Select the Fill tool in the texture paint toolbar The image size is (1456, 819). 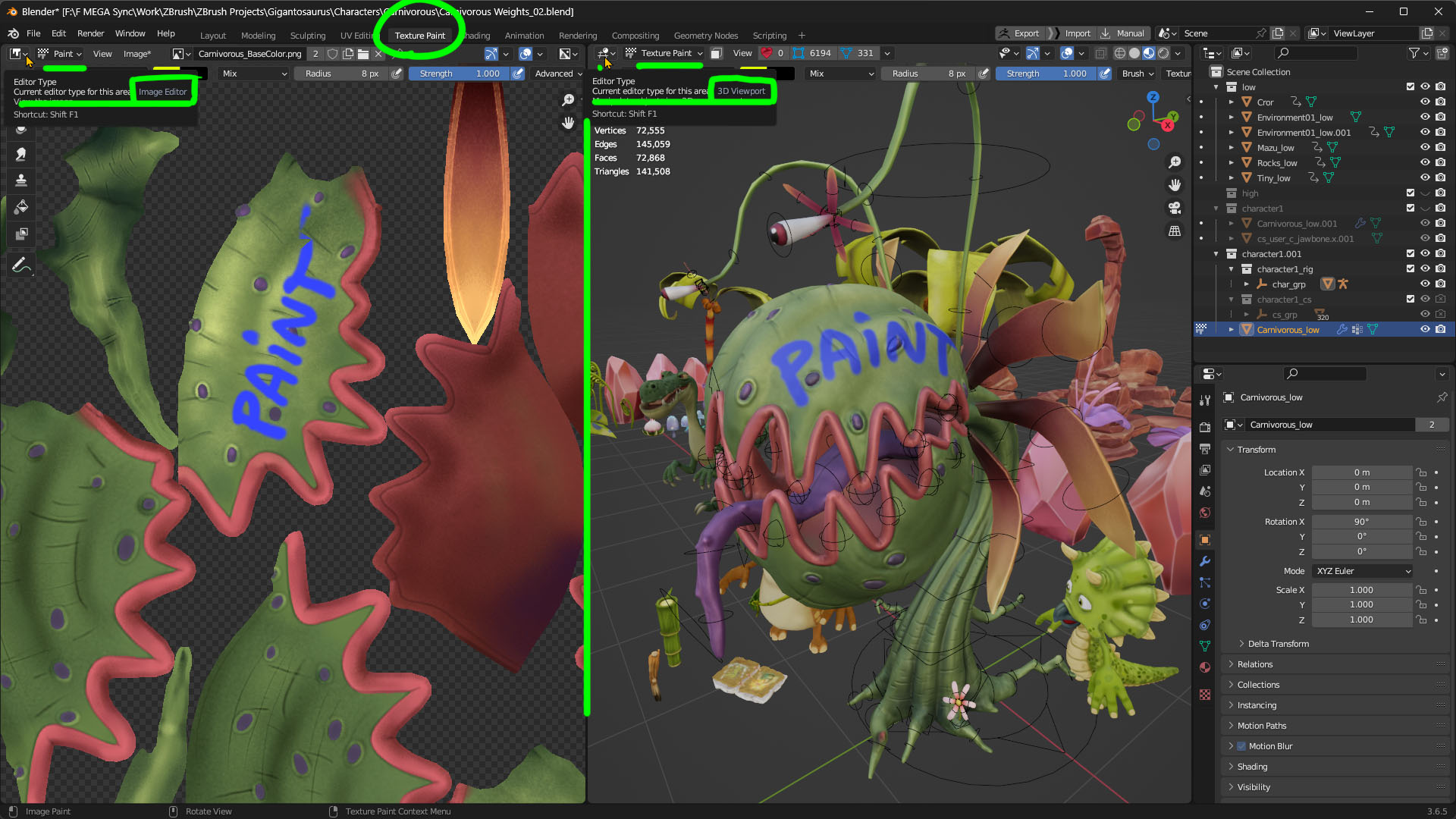click(20, 206)
